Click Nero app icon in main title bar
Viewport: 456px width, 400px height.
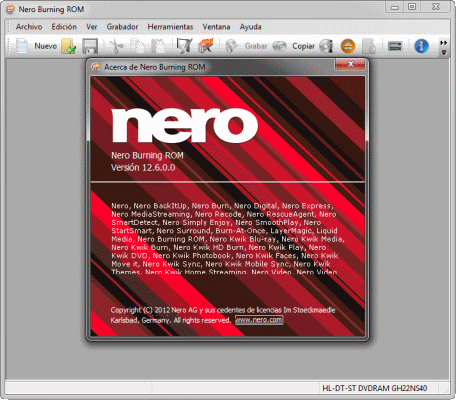[x=10, y=9]
